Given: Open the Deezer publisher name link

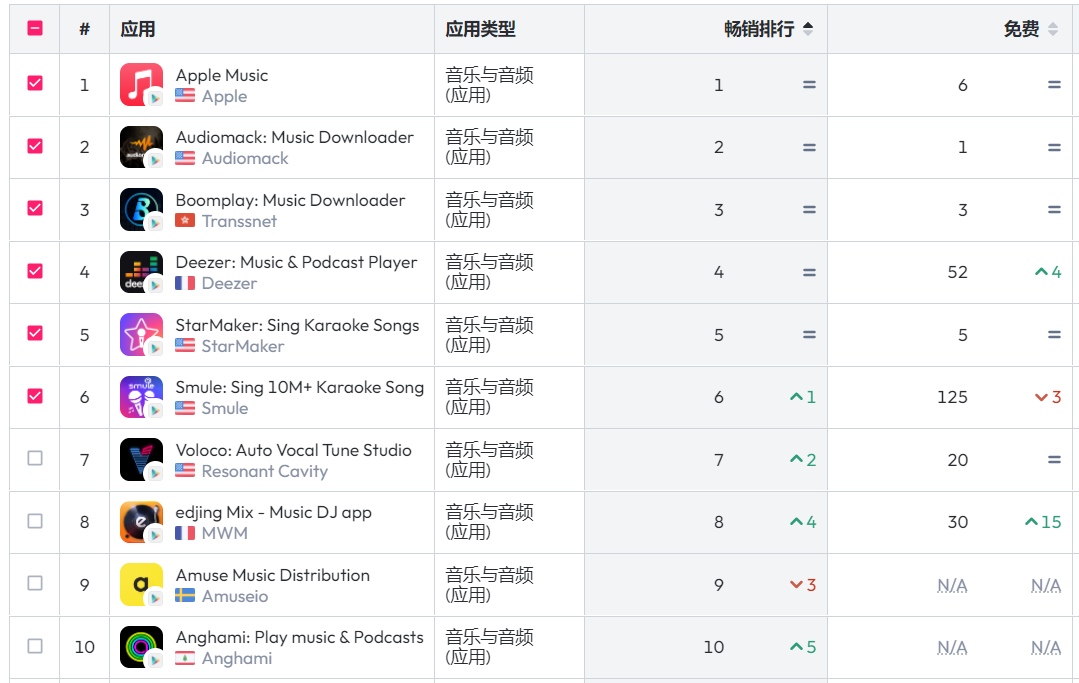Looking at the screenshot, I should [x=229, y=283].
